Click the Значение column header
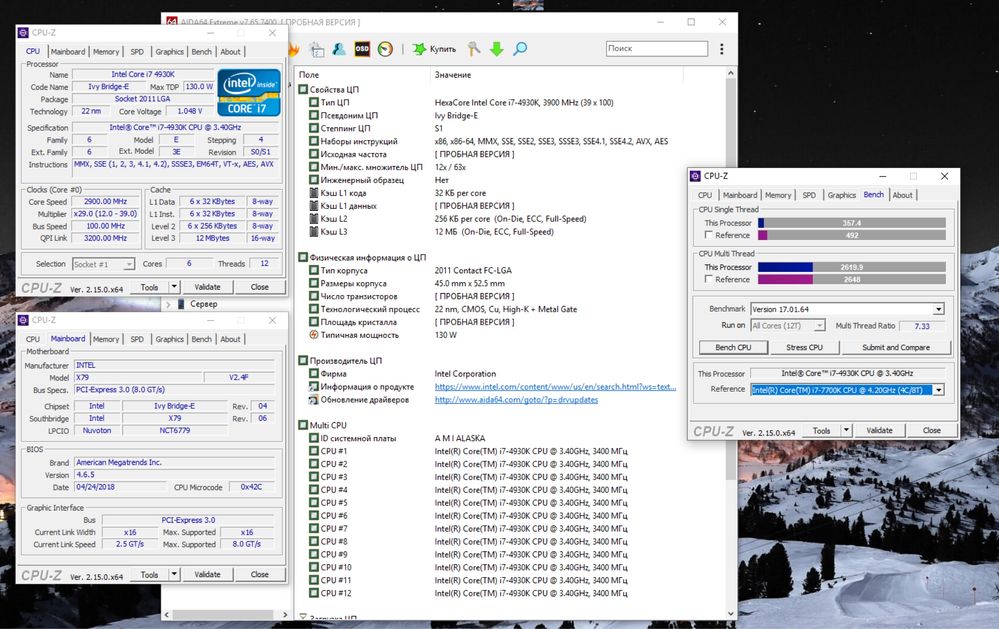 click(x=453, y=75)
